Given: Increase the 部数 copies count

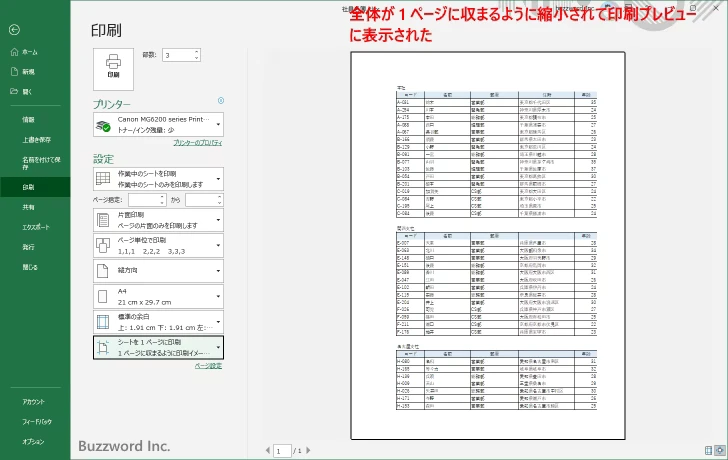Looking at the screenshot, I should (x=197, y=52).
